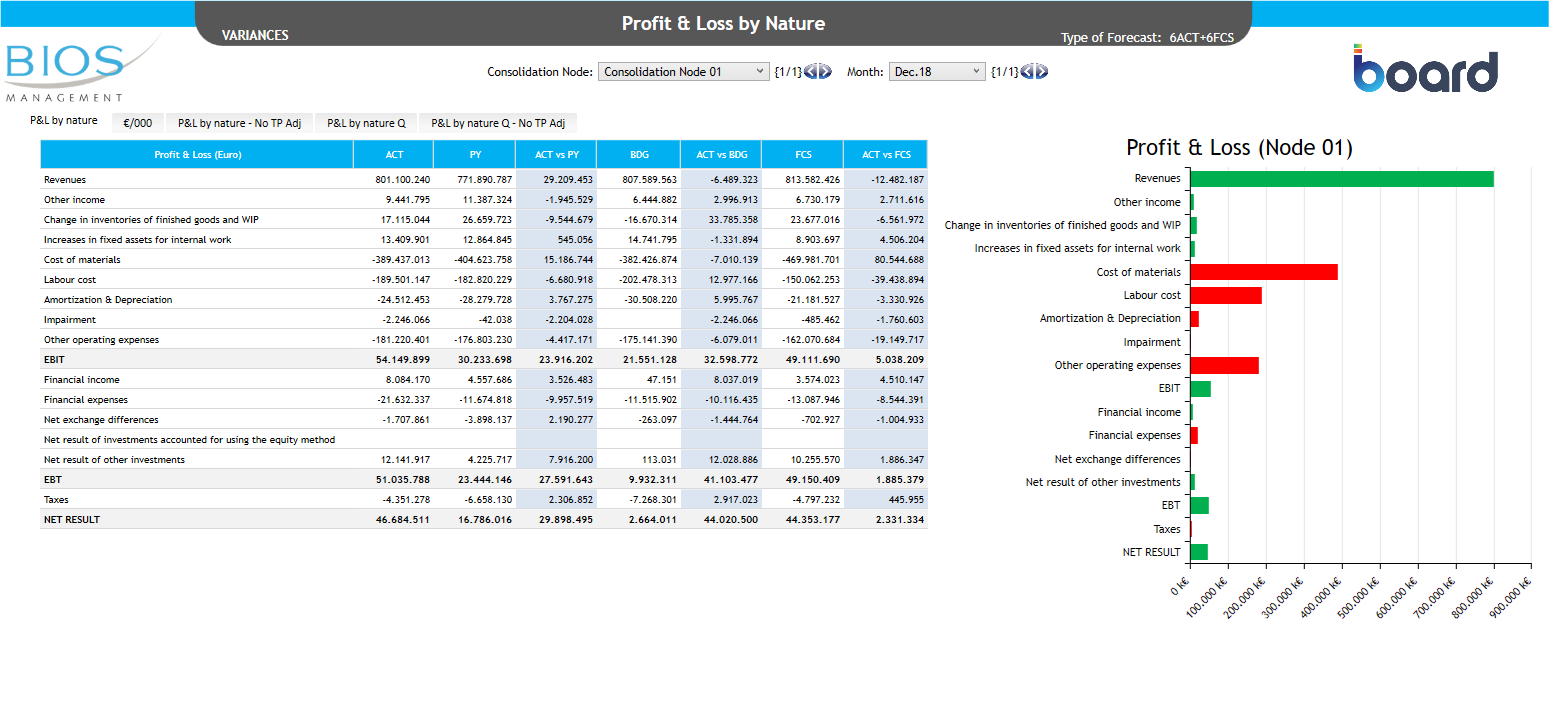Click Other operating expenses label in the table
The width and height of the screenshot is (1551, 716).
coord(100,340)
